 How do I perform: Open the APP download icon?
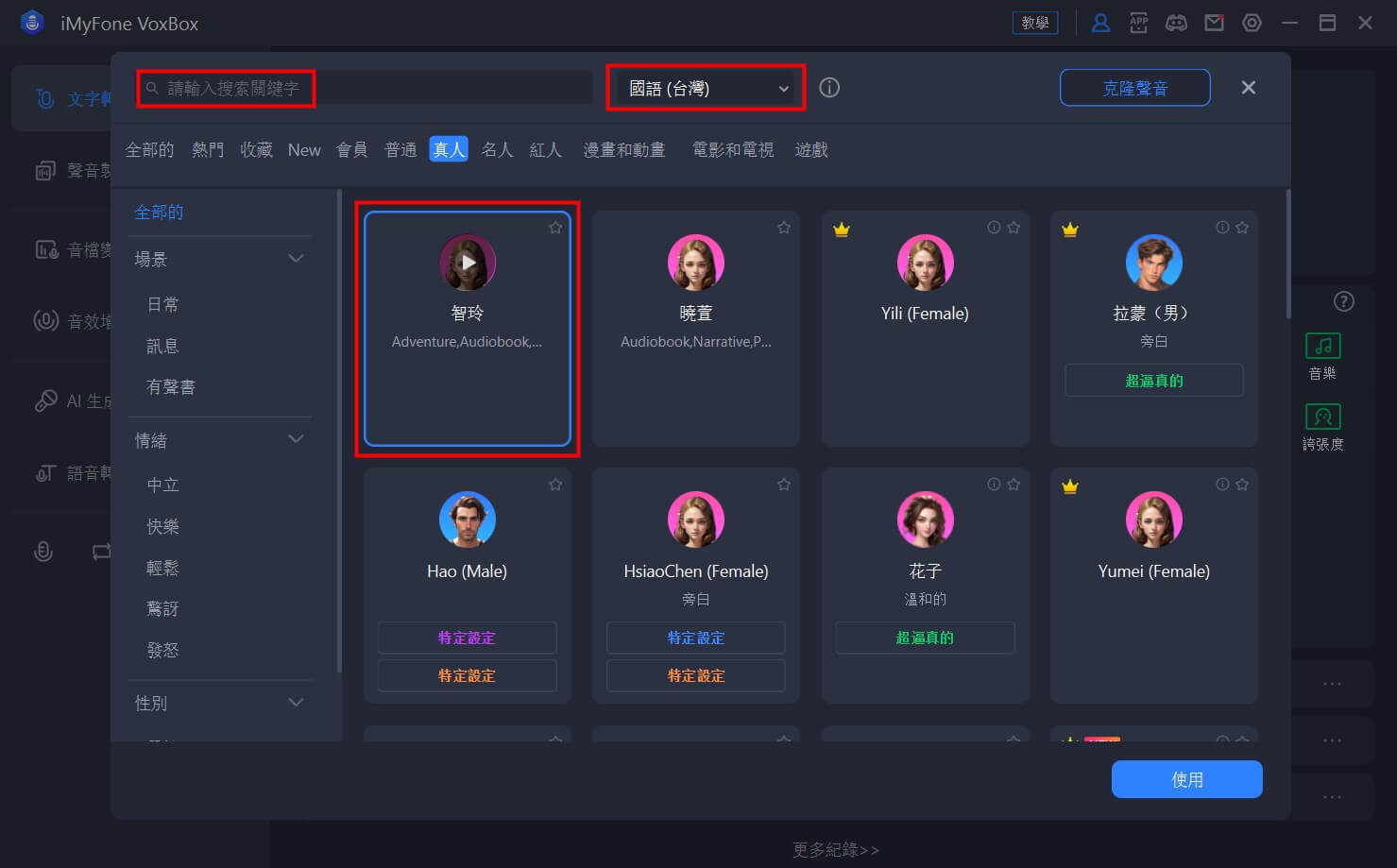[1139, 23]
